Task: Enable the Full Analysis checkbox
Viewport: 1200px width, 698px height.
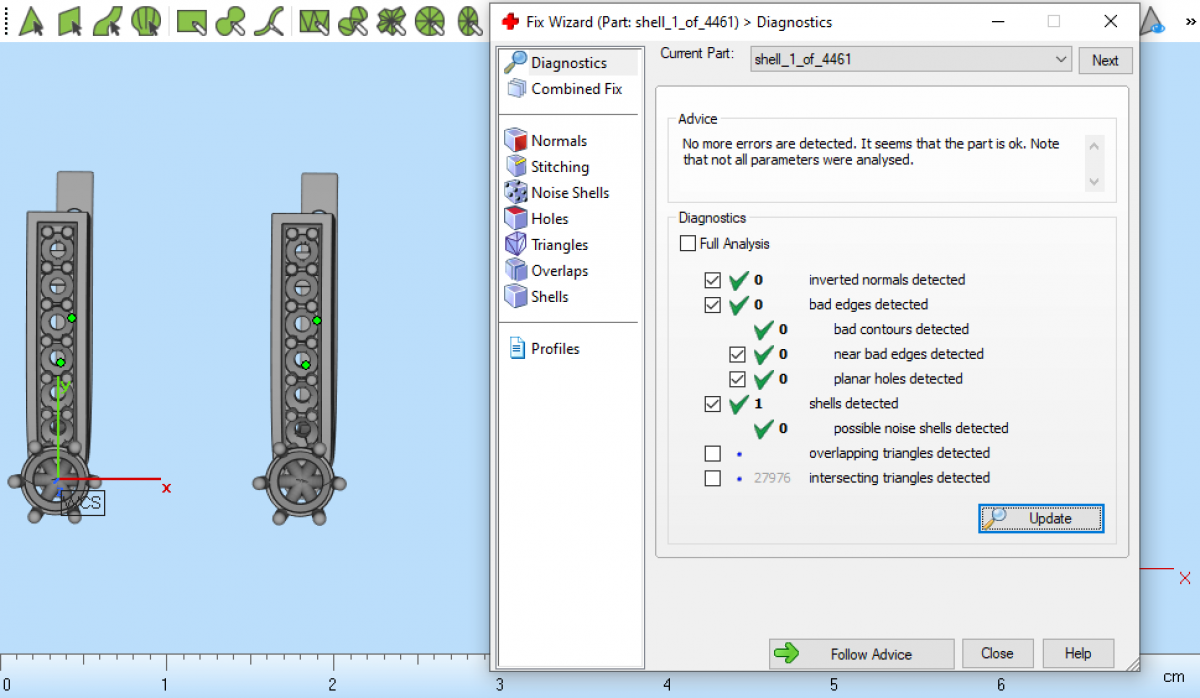Action: [688, 243]
